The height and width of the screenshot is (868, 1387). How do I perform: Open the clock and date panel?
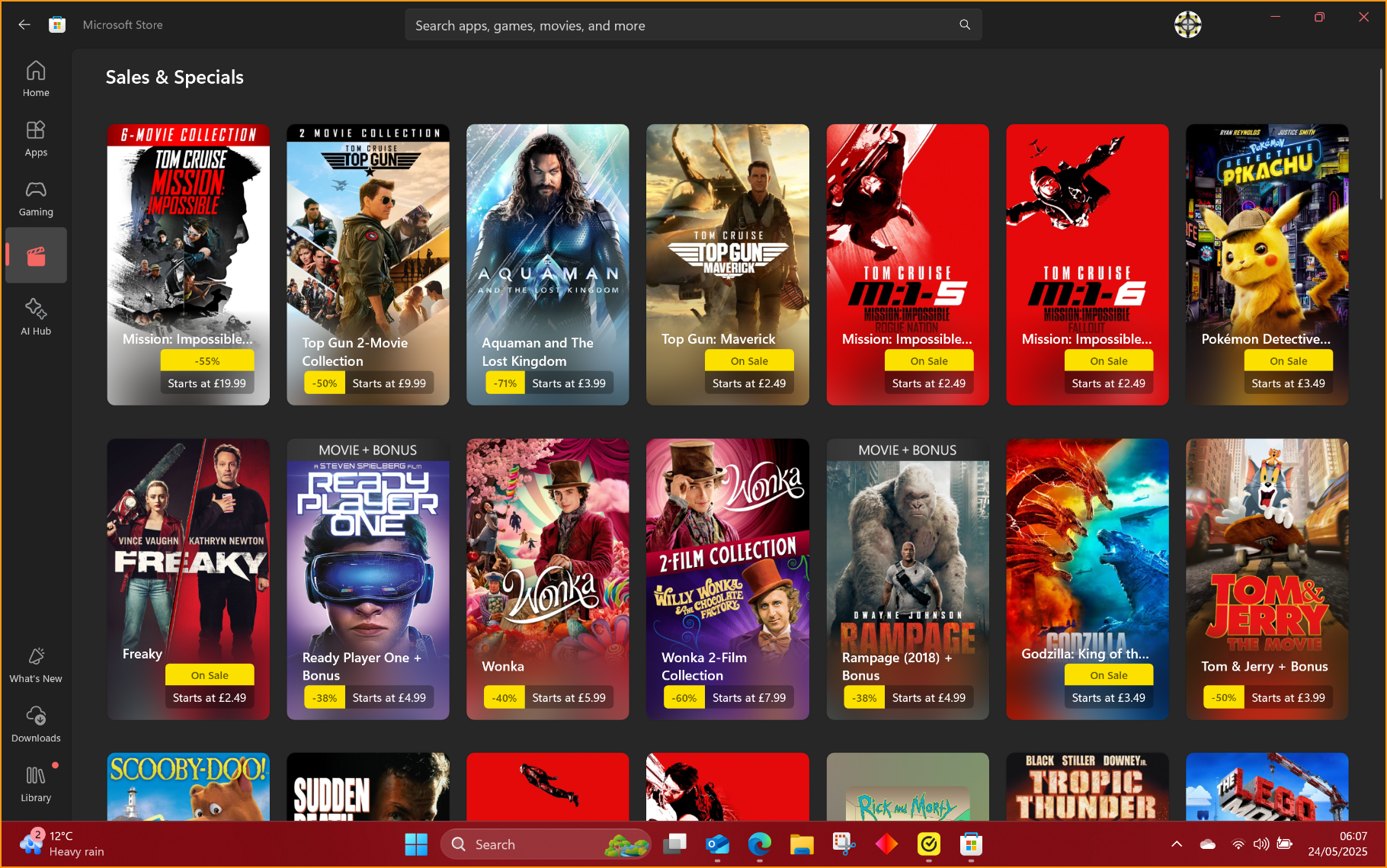pyautogui.click(x=1337, y=844)
